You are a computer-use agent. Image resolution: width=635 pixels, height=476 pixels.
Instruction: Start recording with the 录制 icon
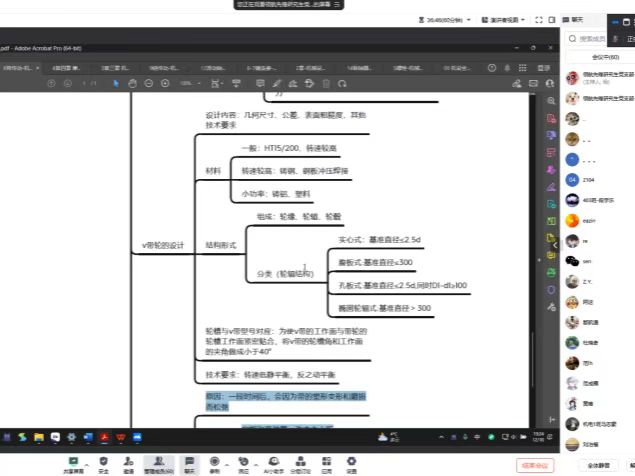coord(215,461)
